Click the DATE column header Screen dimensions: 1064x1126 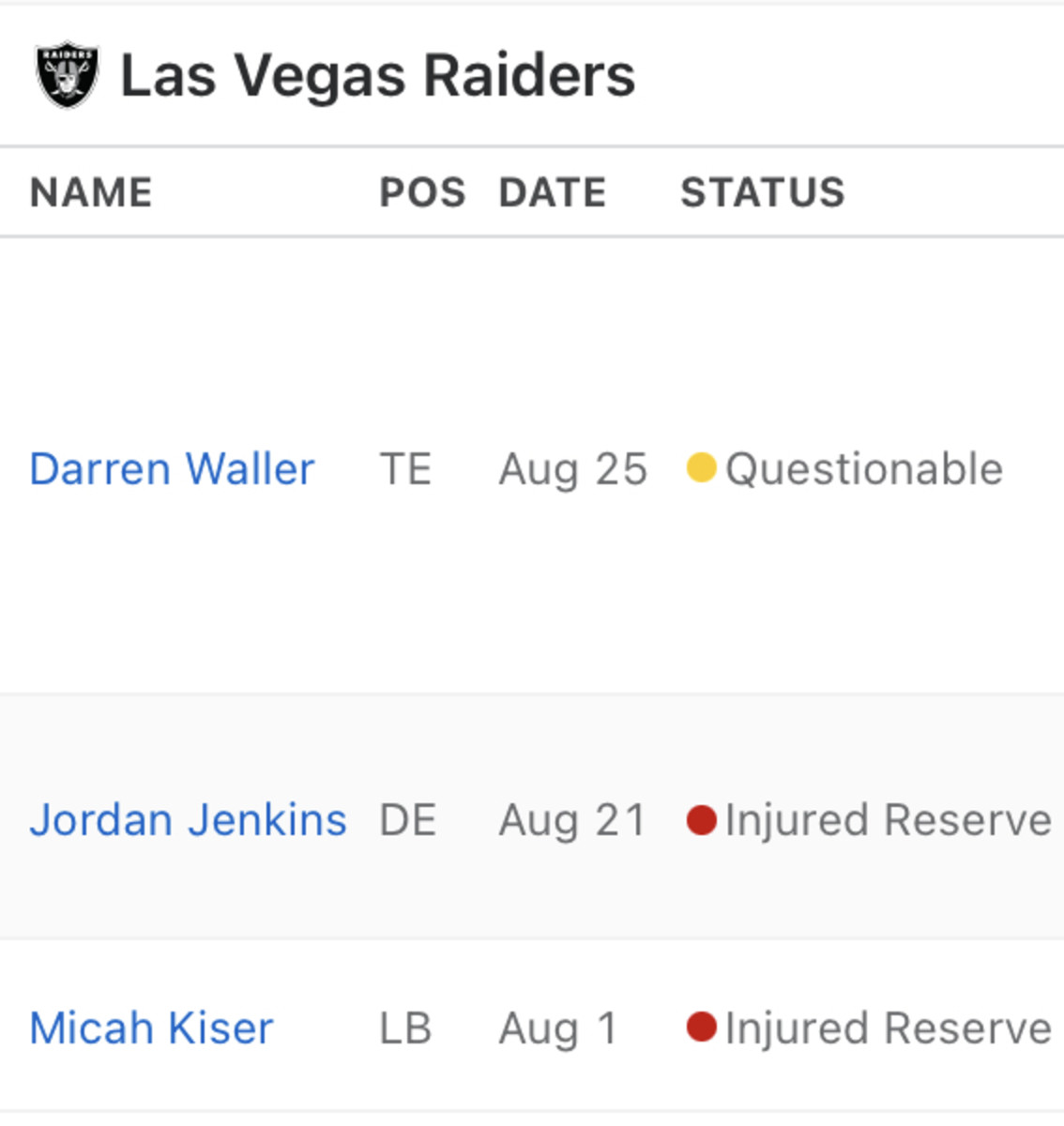(553, 192)
